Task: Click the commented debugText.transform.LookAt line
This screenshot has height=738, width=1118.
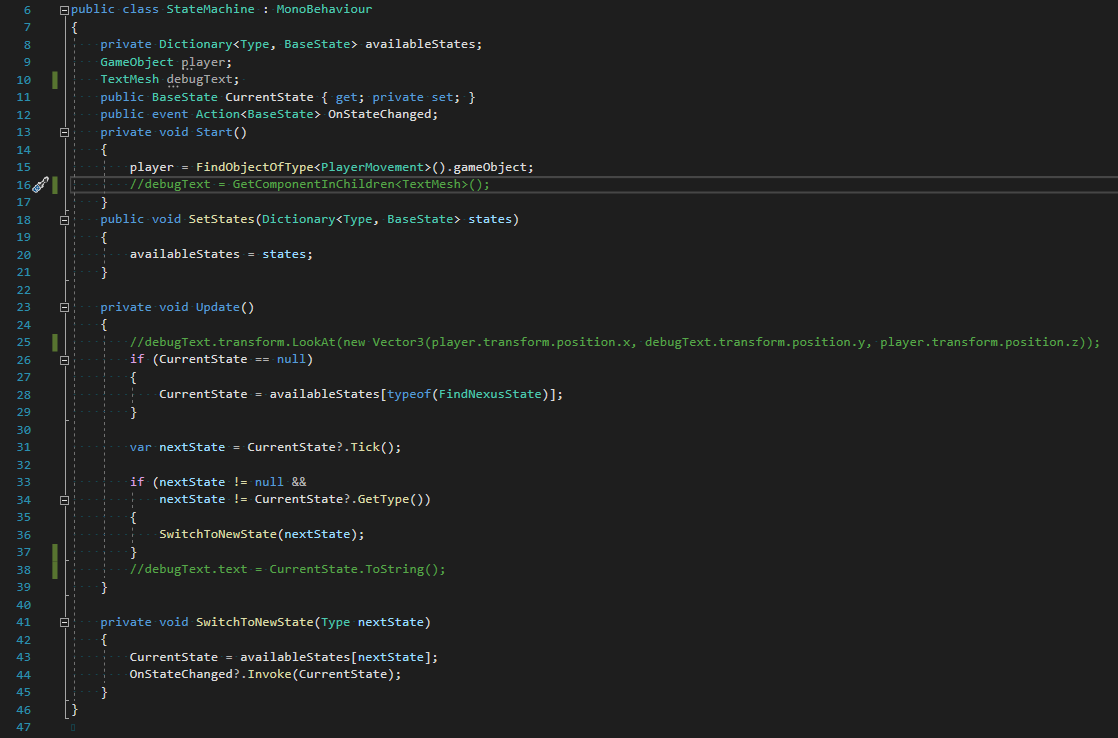Action: click(615, 342)
